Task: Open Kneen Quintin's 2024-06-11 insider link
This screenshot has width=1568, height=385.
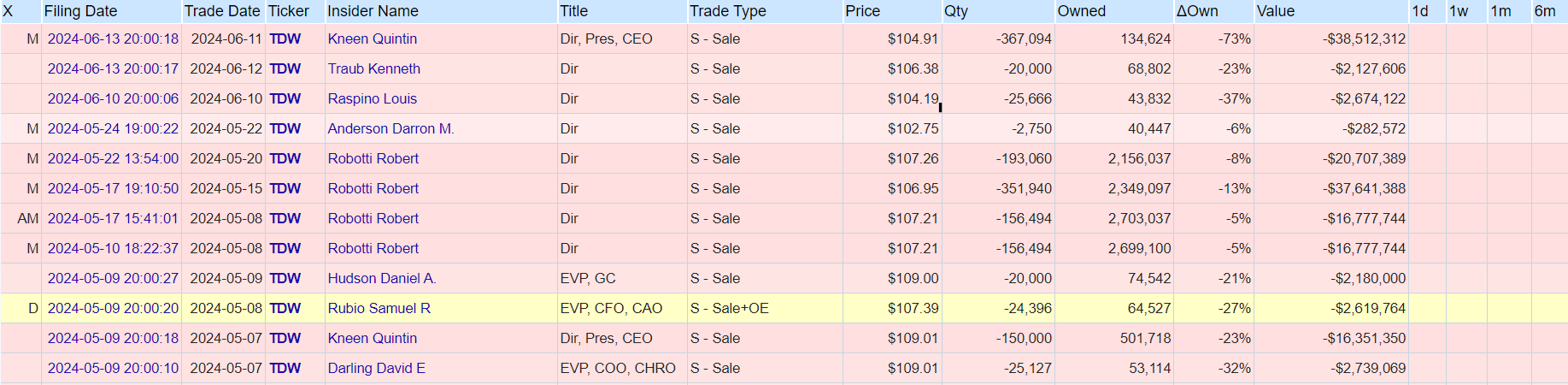Action: [373, 38]
